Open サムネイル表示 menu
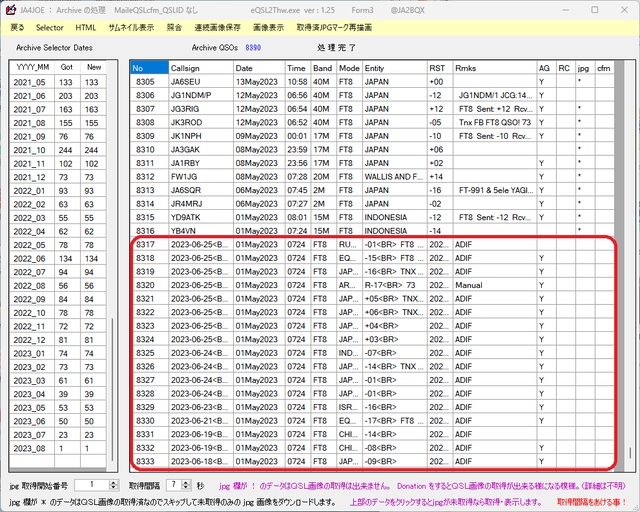This screenshot has width=640, height=512. point(131,28)
